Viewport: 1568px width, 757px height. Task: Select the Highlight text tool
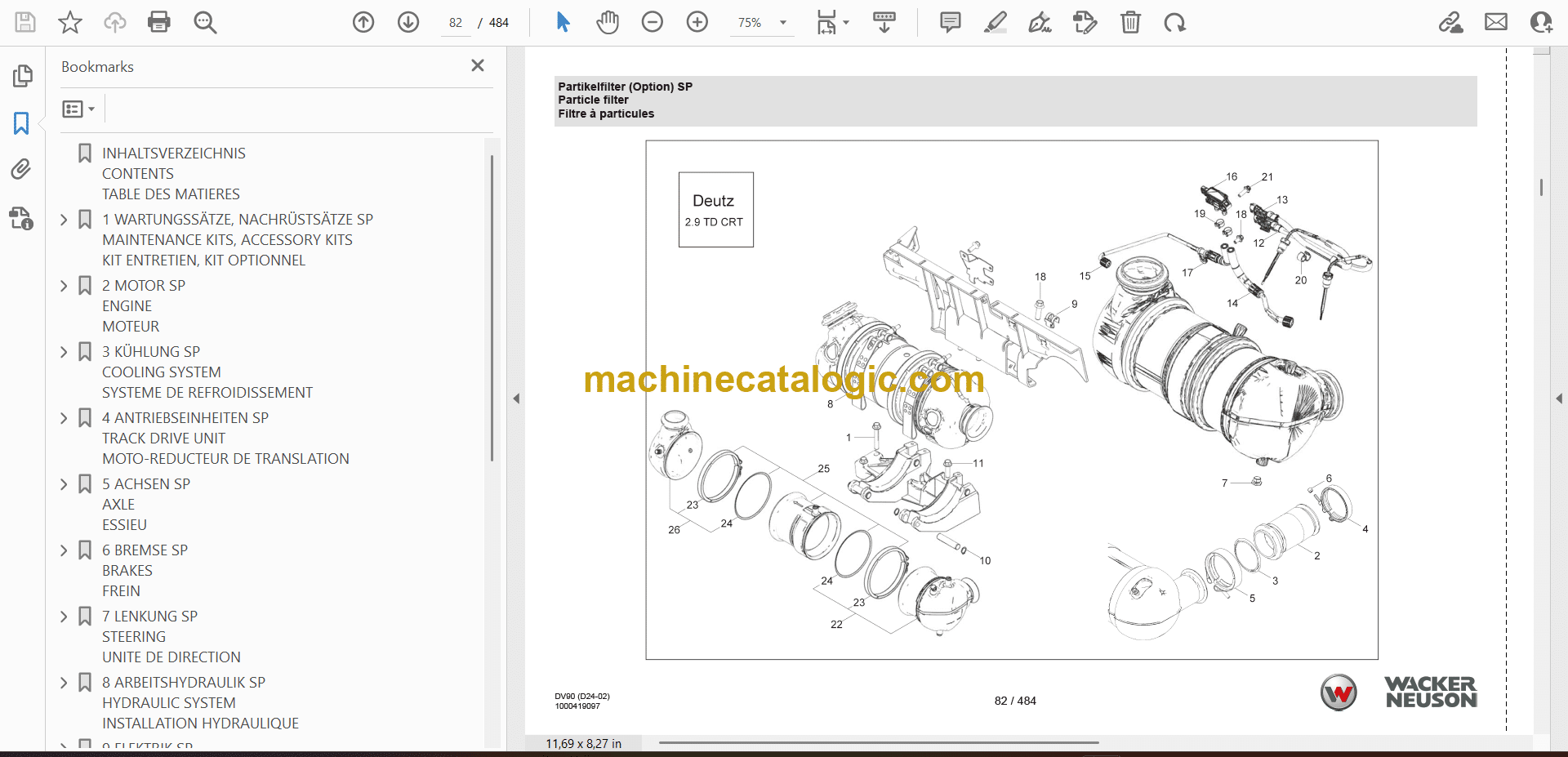995,22
